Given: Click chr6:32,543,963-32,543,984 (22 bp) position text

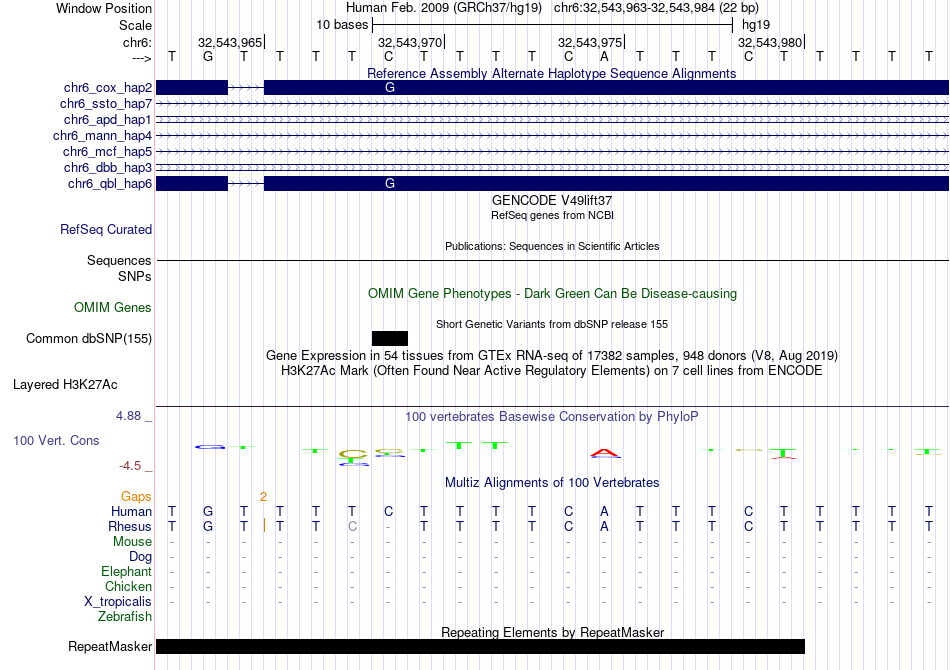Looking at the screenshot, I should [656, 8].
